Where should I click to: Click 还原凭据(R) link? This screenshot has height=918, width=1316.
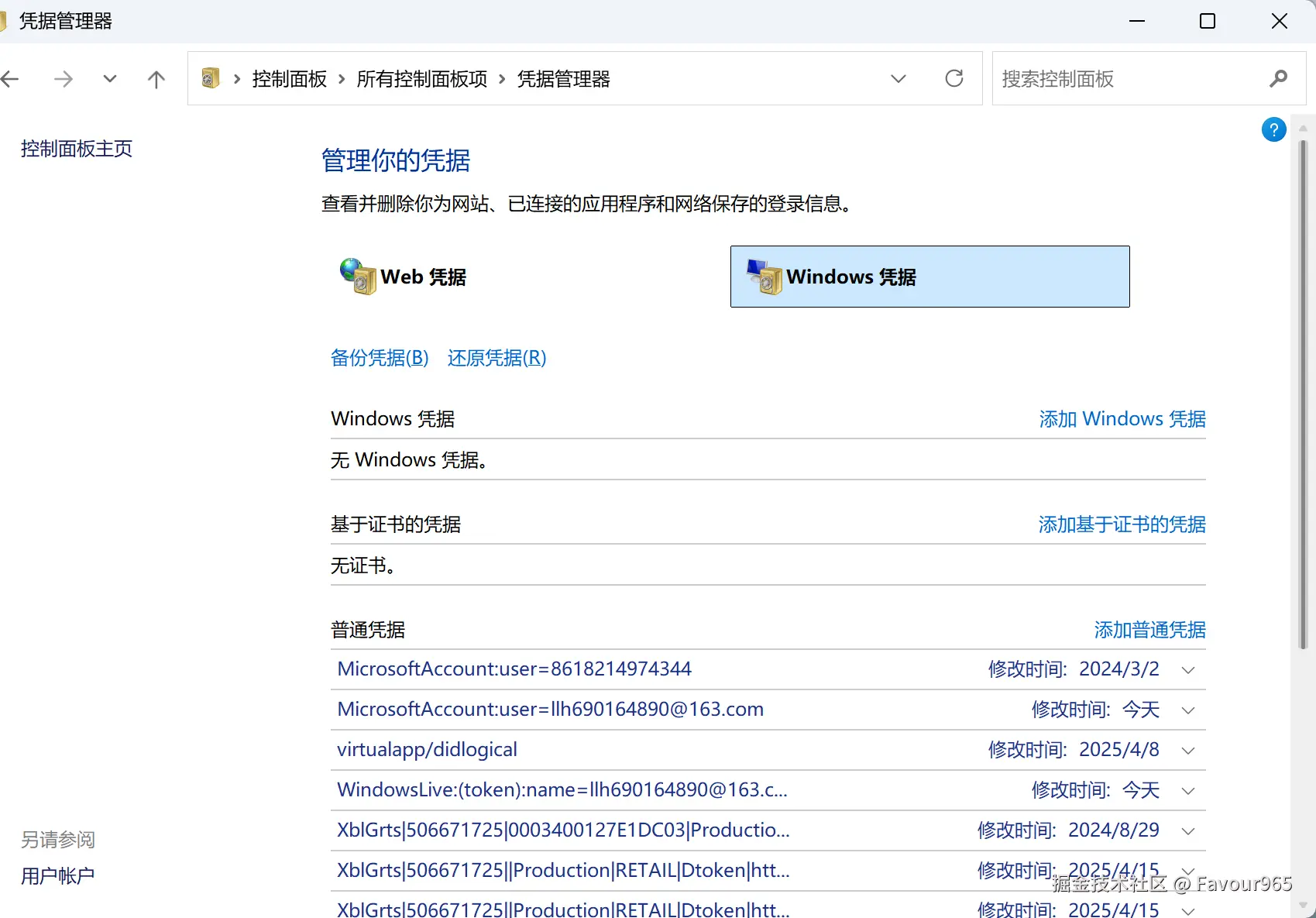click(497, 358)
